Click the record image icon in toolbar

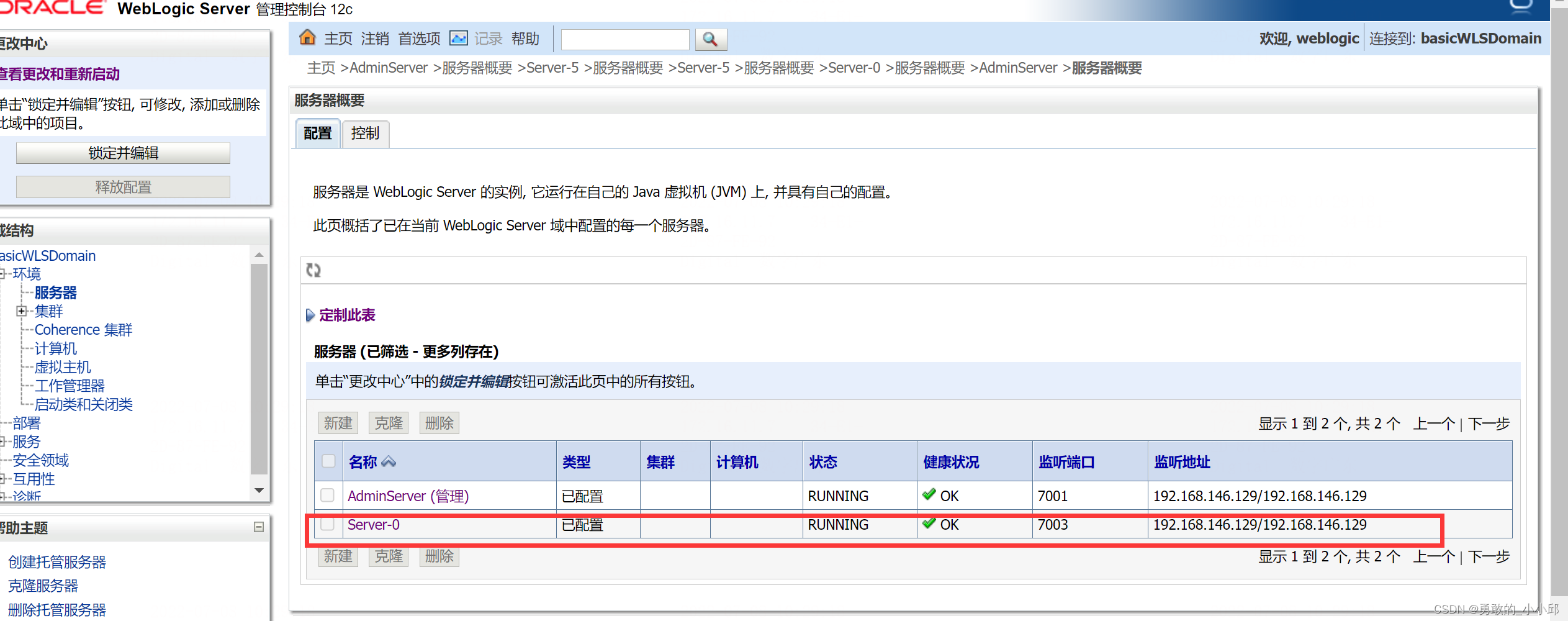[x=459, y=39]
